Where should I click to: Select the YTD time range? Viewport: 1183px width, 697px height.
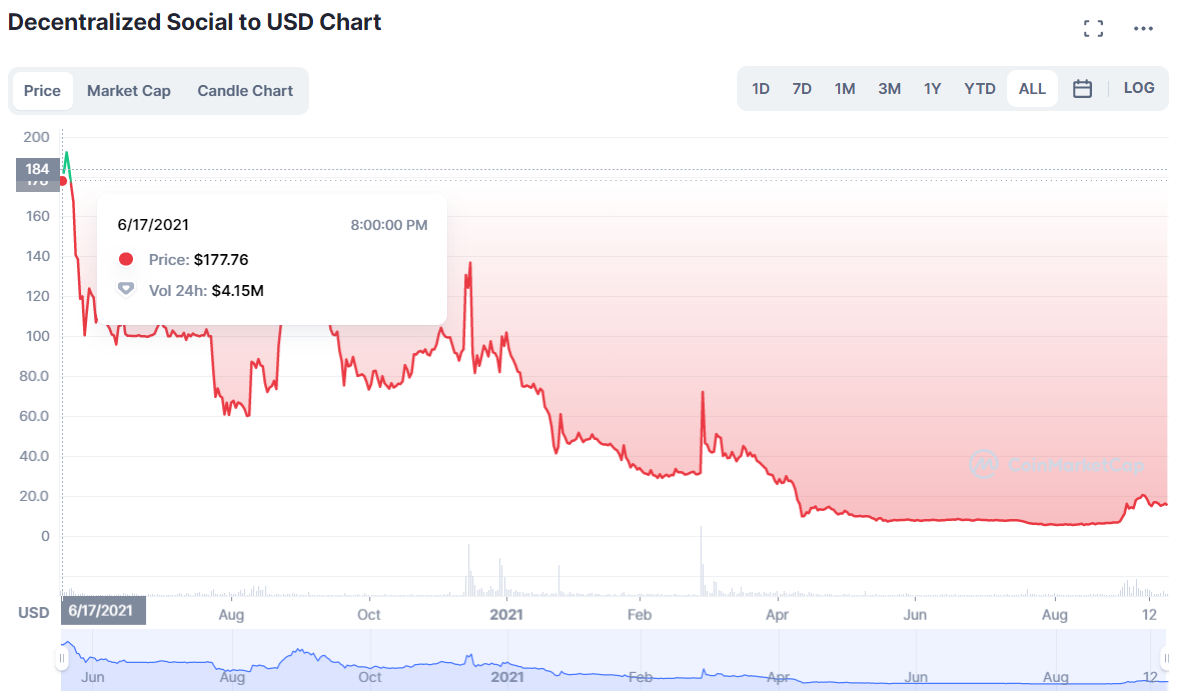pyautogui.click(x=979, y=89)
